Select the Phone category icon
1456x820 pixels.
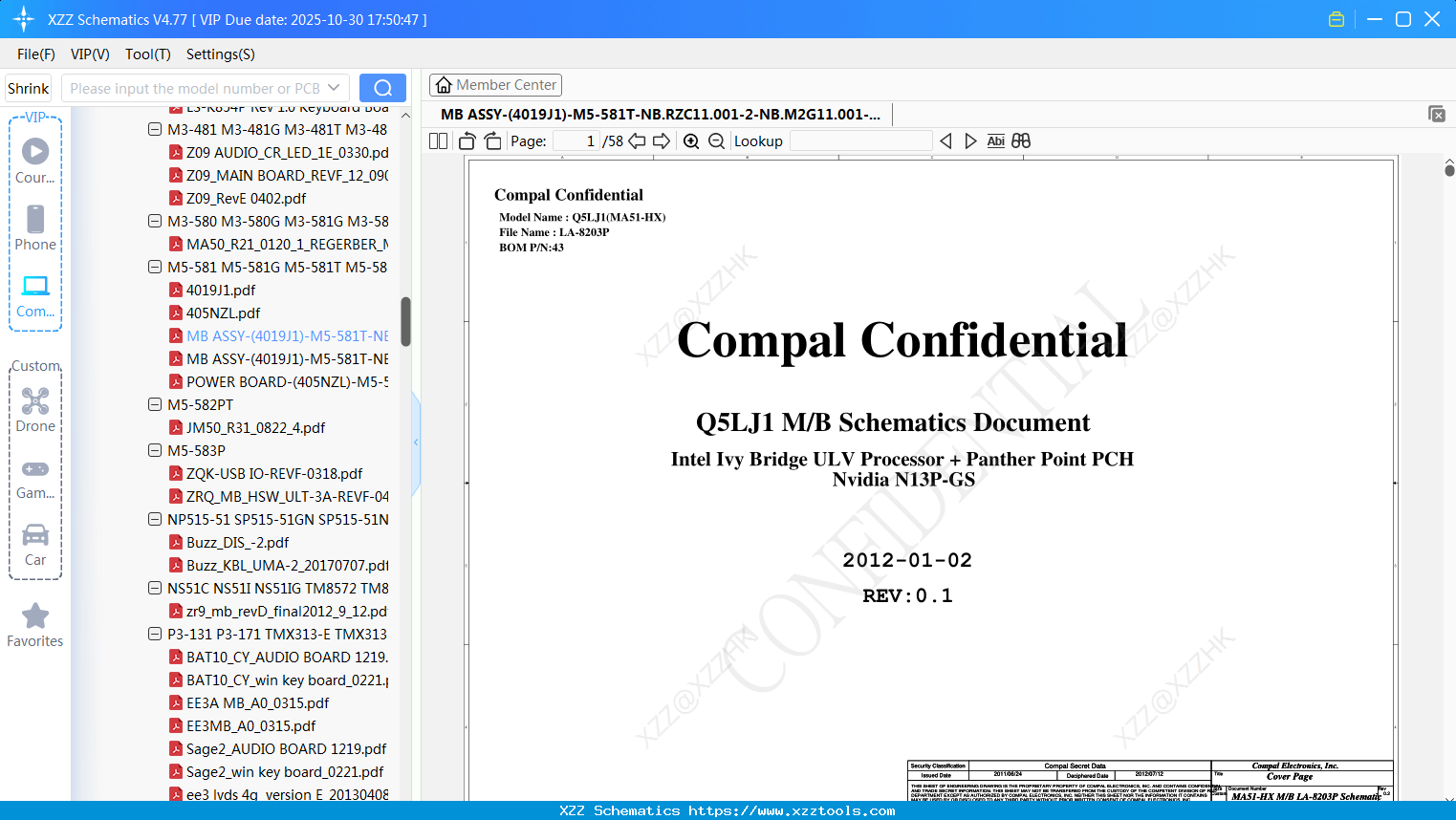pyautogui.click(x=35, y=227)
